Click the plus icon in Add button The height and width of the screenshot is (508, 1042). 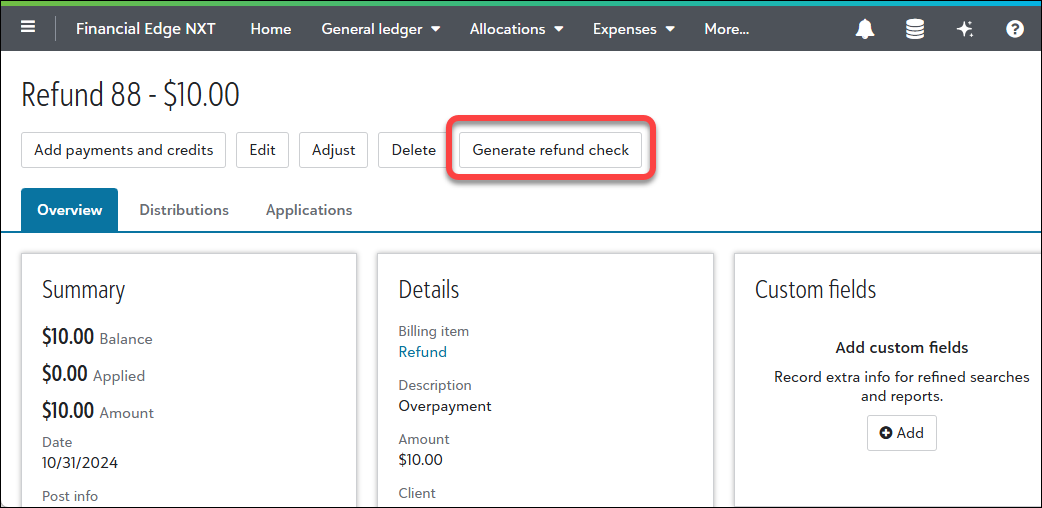[x=885, y=433]
